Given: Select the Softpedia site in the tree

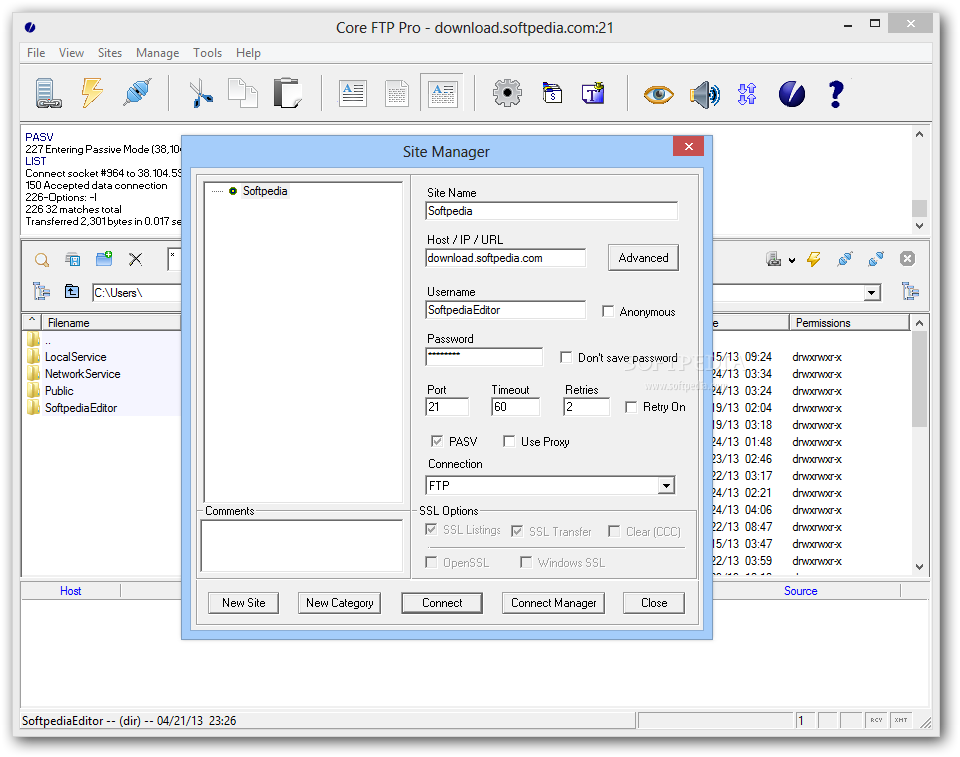Looking at the screenshot, I should click(x=265, y=191).
